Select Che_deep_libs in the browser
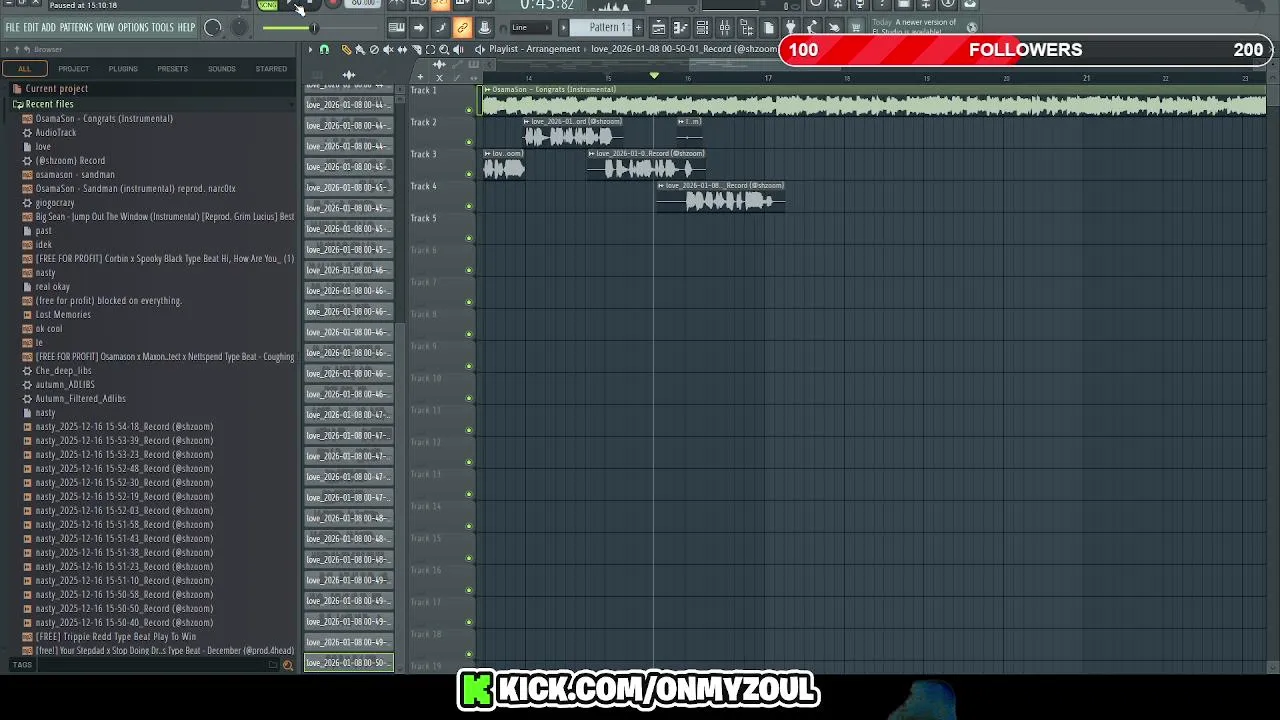 [x=63, y=371]
